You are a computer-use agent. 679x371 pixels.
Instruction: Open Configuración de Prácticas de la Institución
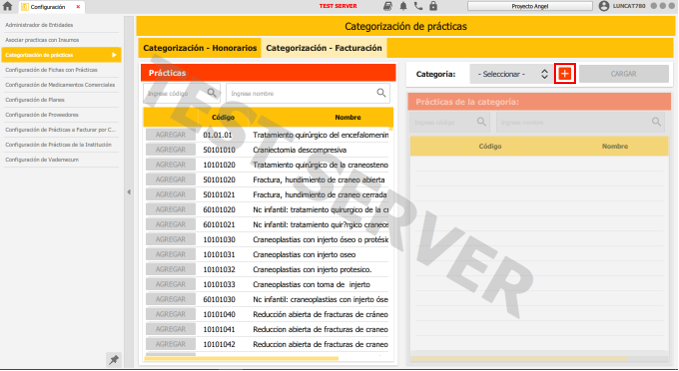coord(61,145)
